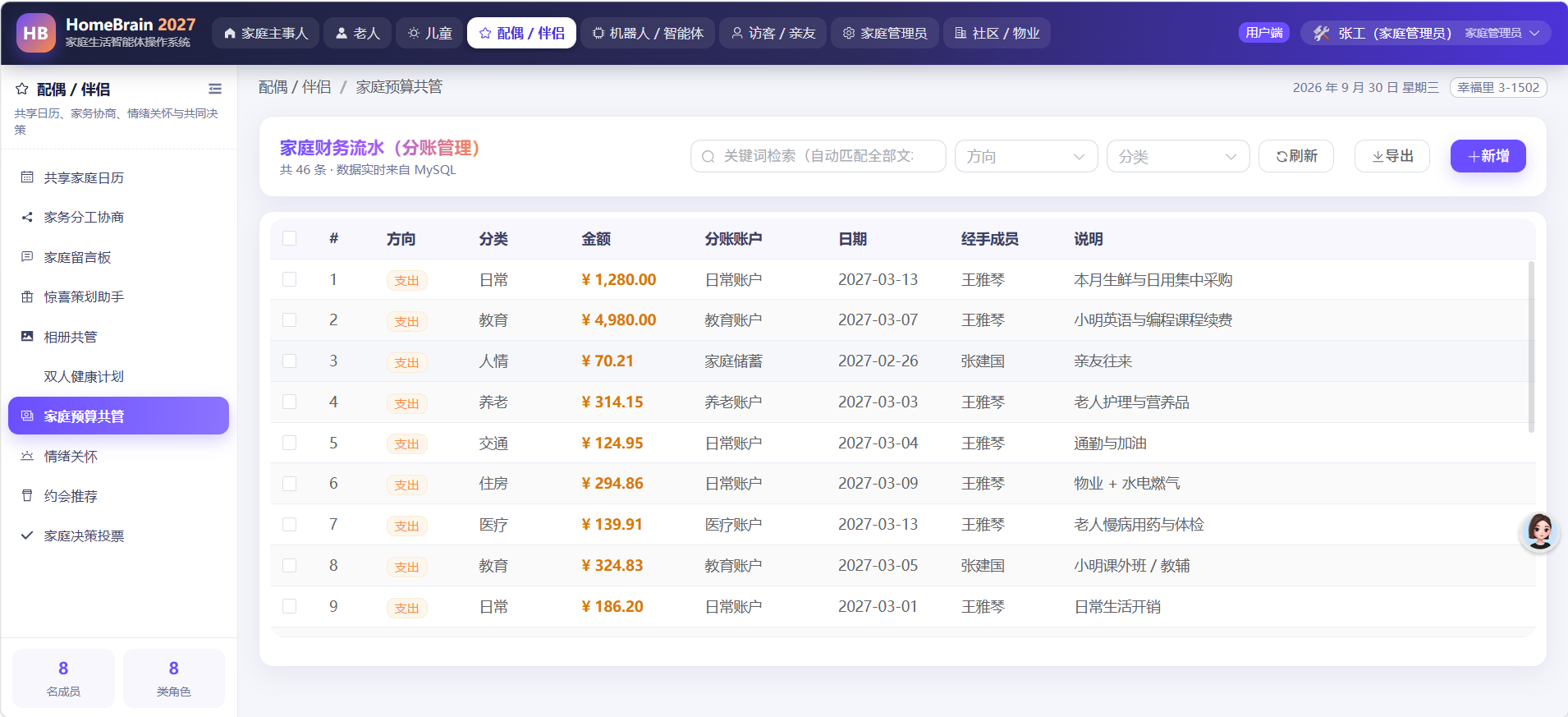Focus the 关键词检索 search input

point(818,156)
